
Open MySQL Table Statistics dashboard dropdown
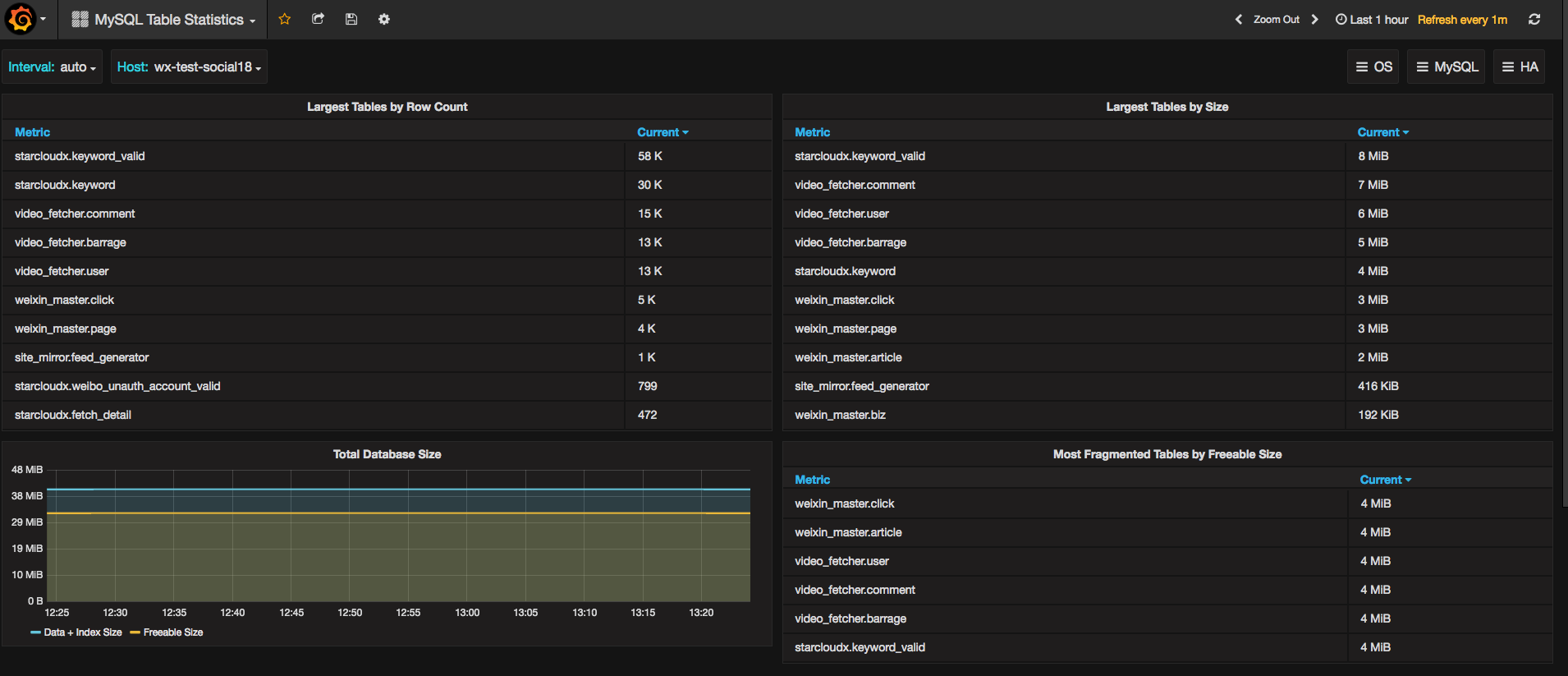(163, 20)
